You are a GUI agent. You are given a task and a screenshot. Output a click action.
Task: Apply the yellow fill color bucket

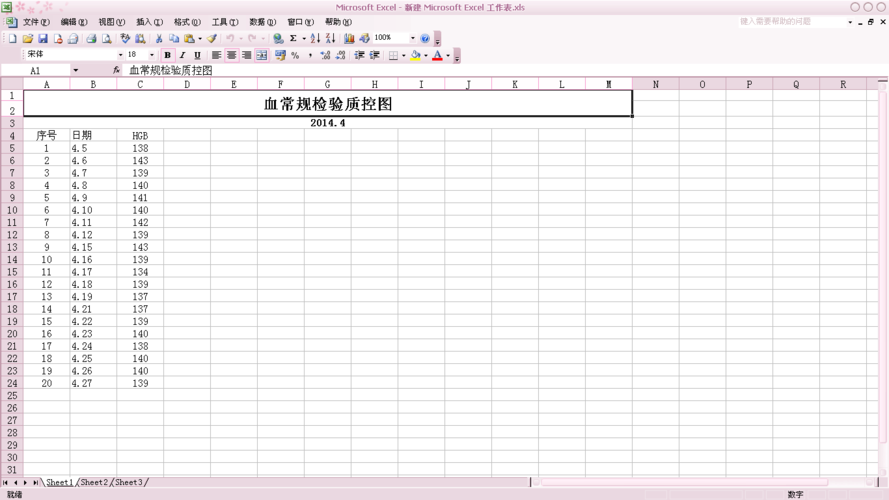pyautogui.click(x=416, y=55)
